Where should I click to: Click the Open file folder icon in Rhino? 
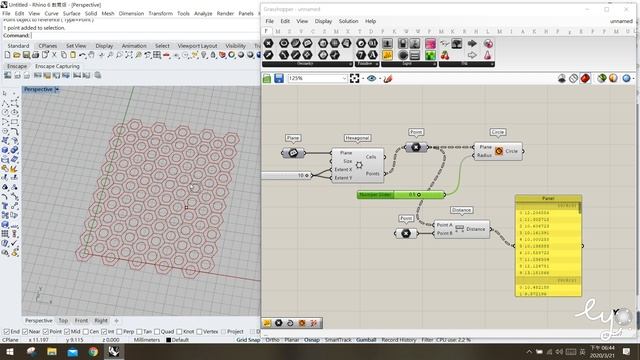point(17,55)
